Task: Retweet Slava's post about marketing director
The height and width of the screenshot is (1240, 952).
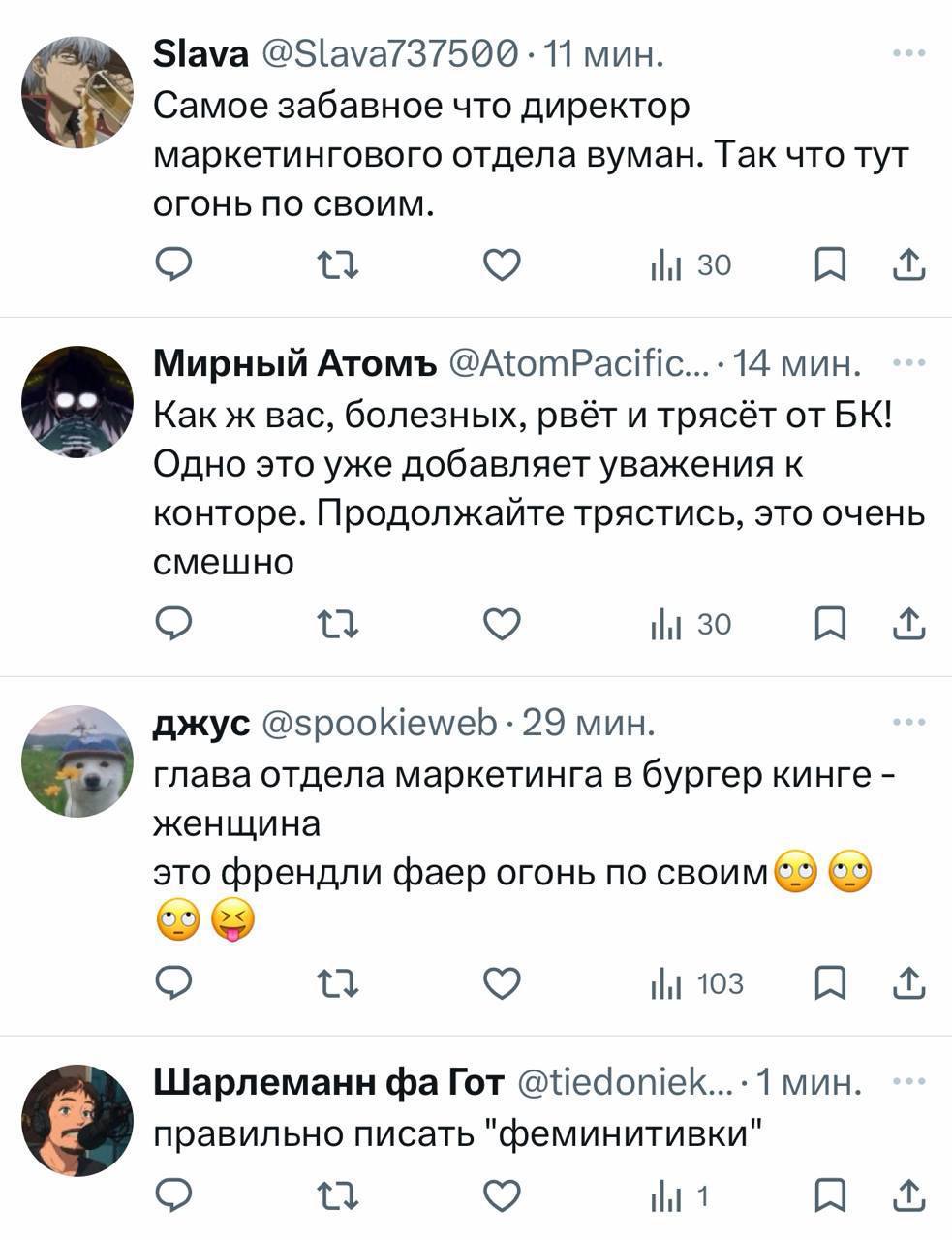Action: point(338,264)
